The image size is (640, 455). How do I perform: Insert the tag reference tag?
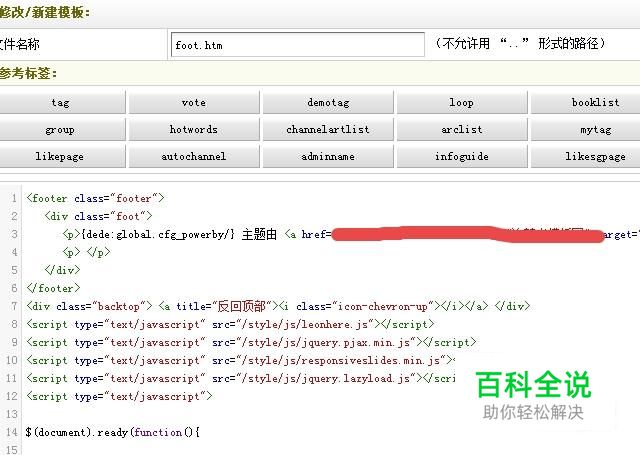click(x=62, y=102)
